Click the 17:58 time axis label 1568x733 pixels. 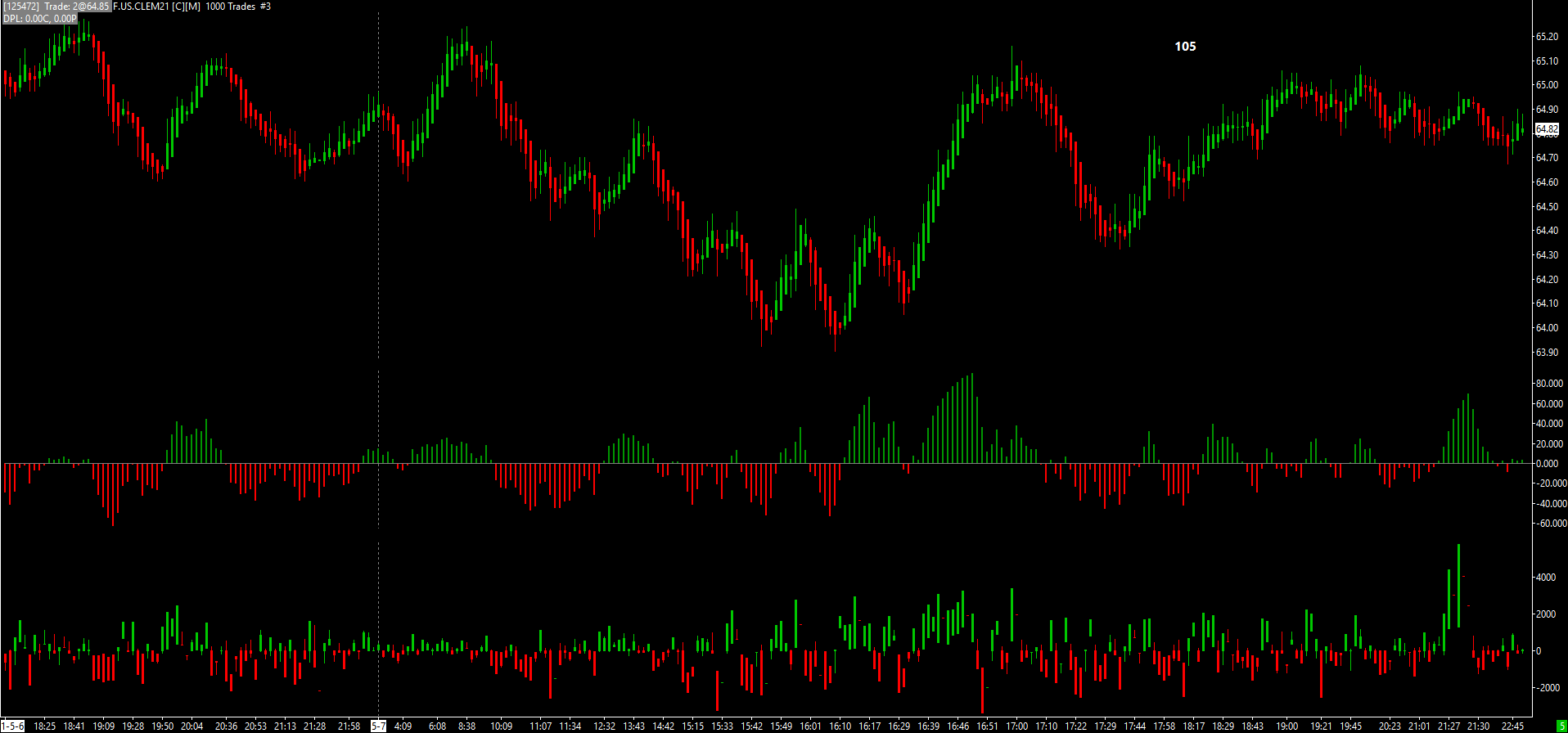click(1164, 726)
